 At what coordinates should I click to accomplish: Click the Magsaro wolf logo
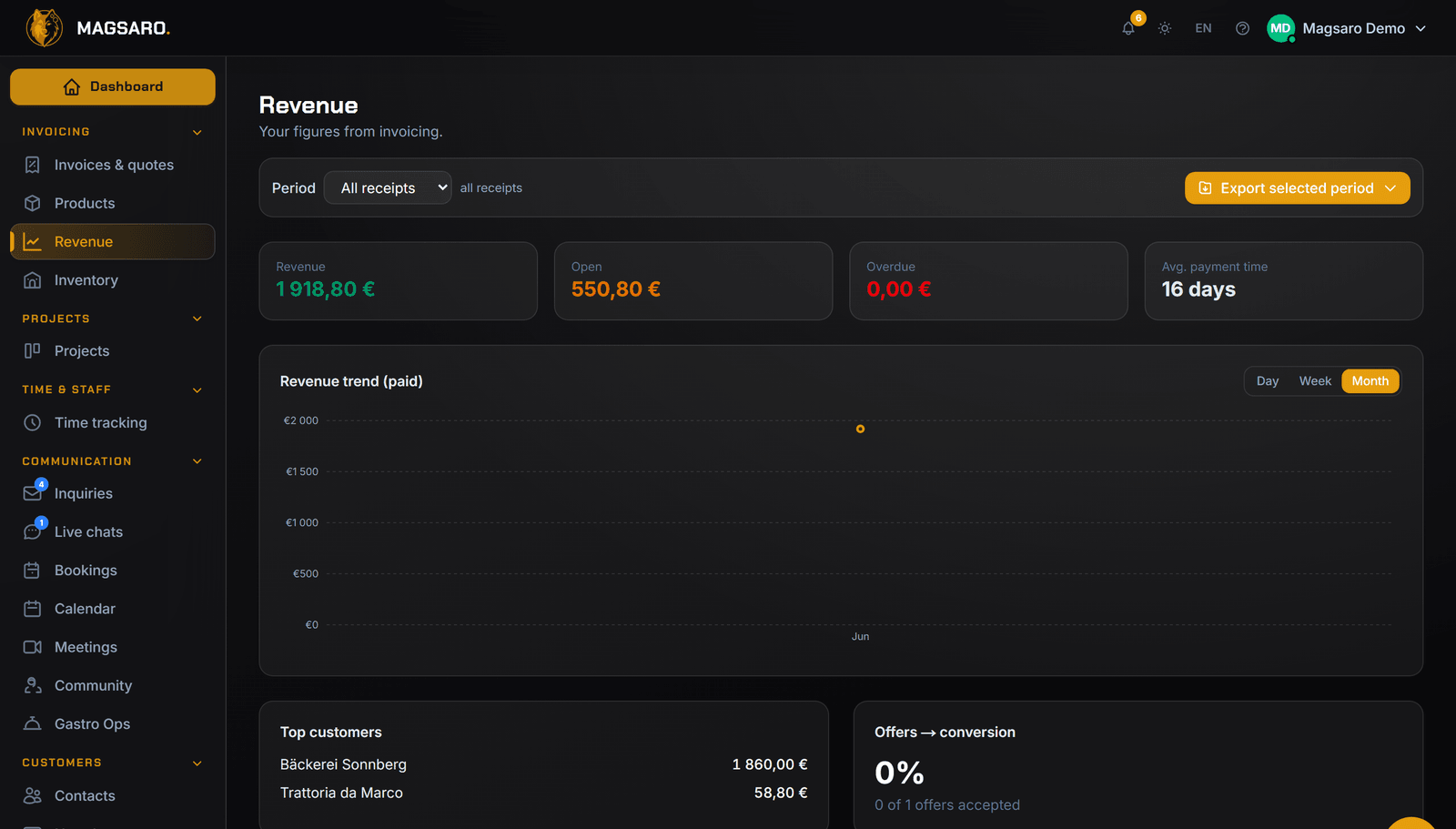click(44, 28)
